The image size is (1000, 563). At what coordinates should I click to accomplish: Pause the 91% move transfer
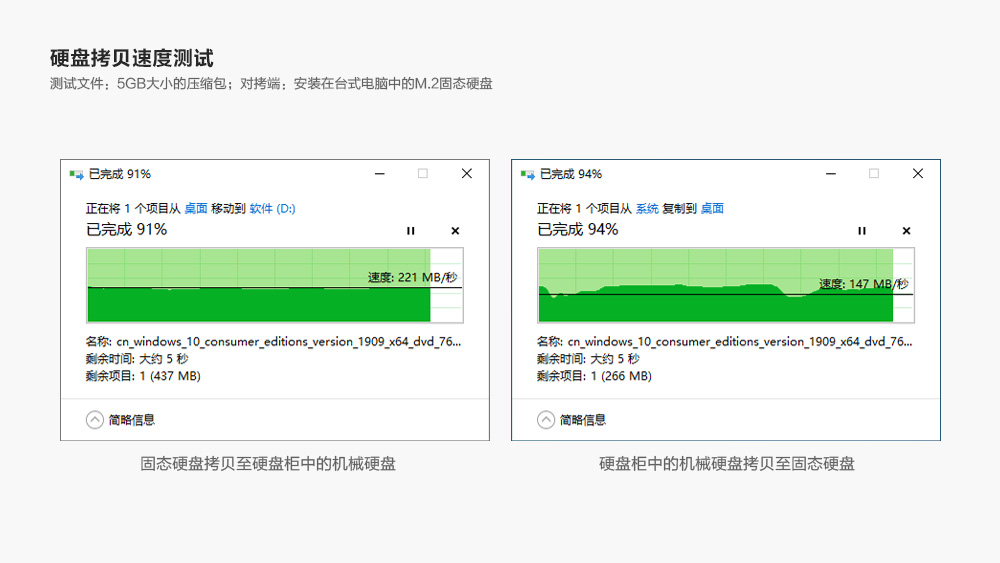tap(411, 231)
